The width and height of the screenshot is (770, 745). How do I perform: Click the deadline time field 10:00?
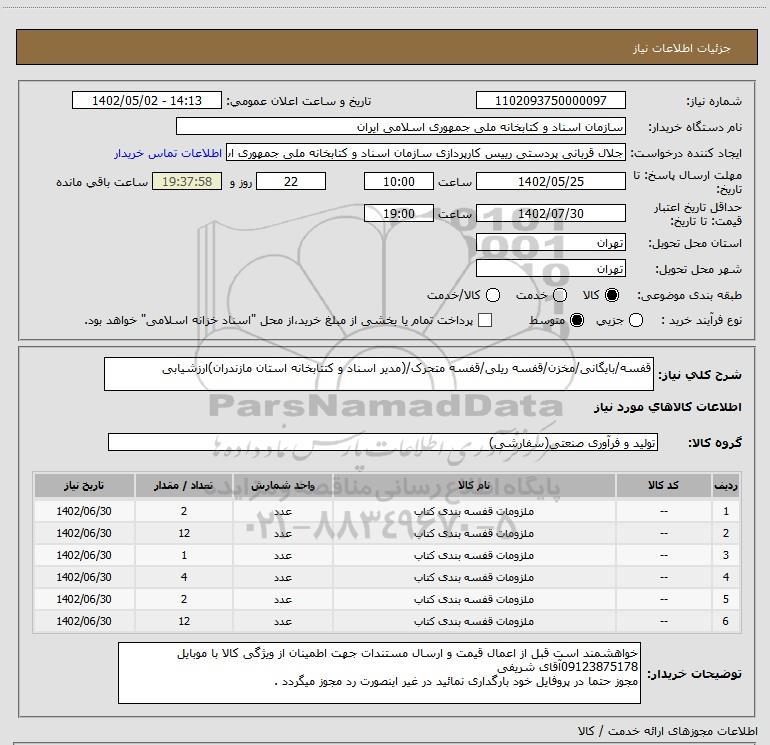pos(399,181)
